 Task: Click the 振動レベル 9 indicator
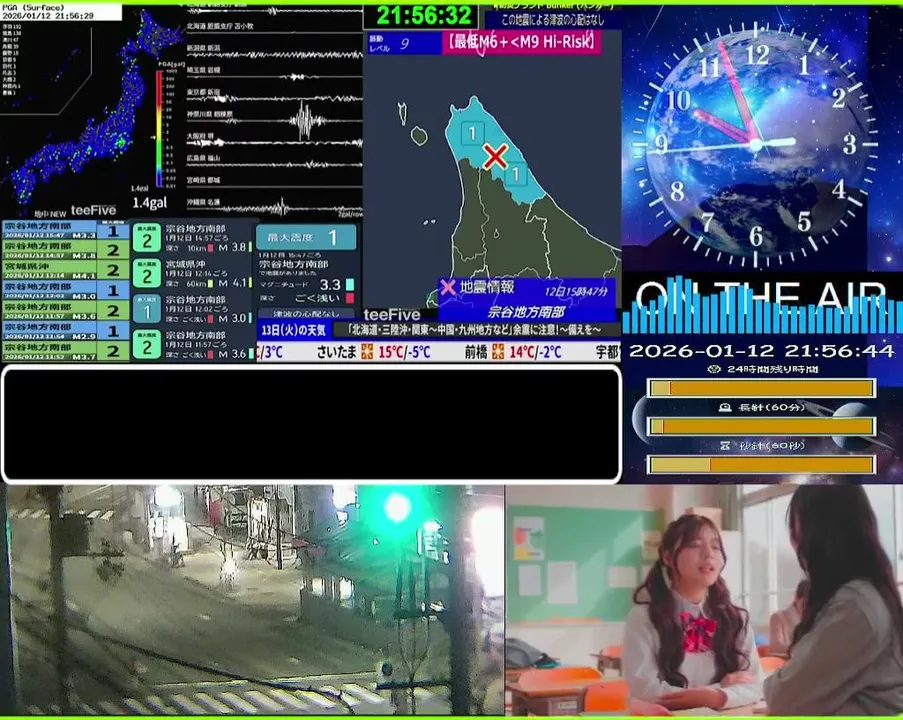pos(404,43)
